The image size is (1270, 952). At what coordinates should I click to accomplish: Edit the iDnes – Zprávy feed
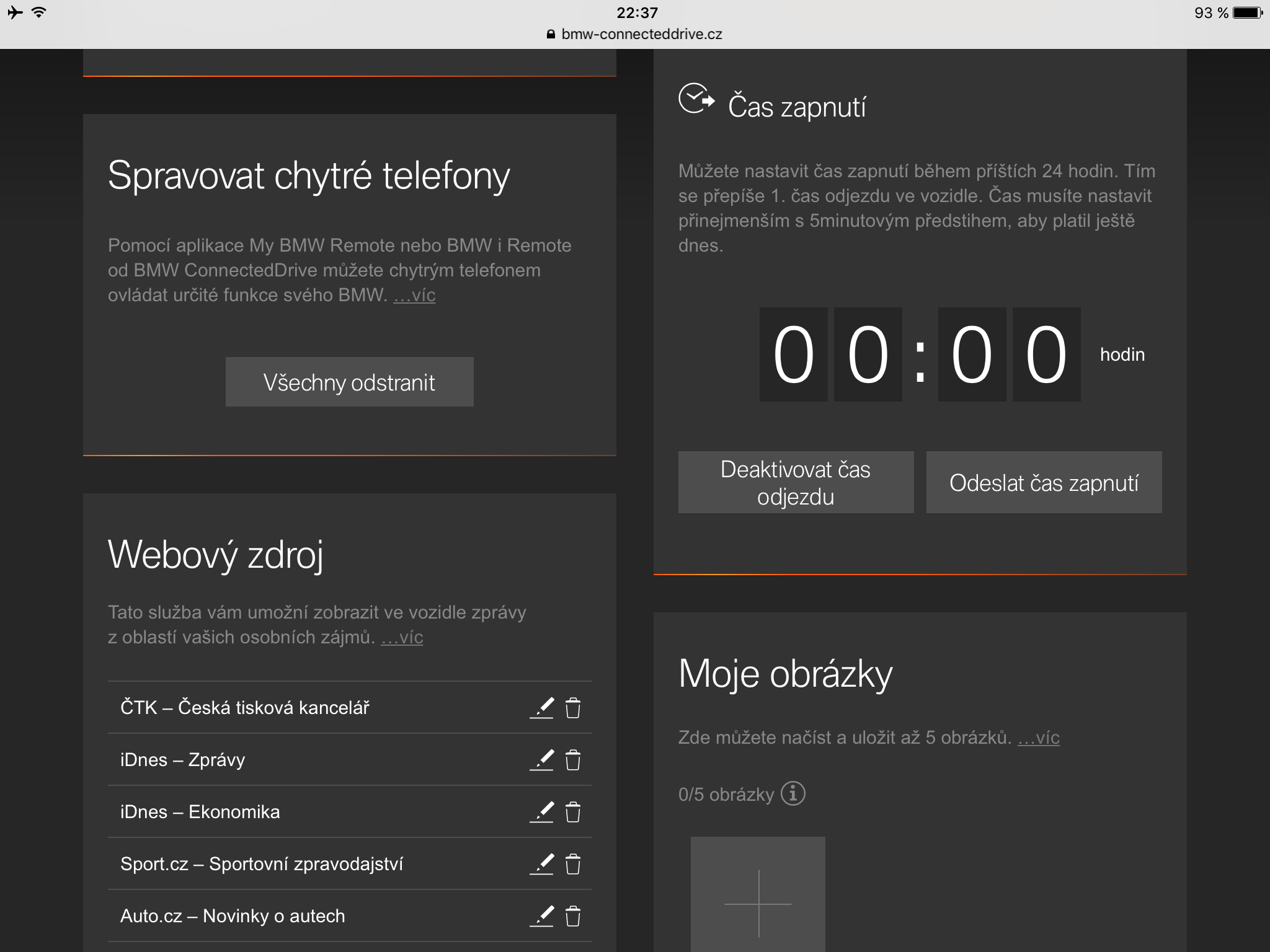(542, 760)
